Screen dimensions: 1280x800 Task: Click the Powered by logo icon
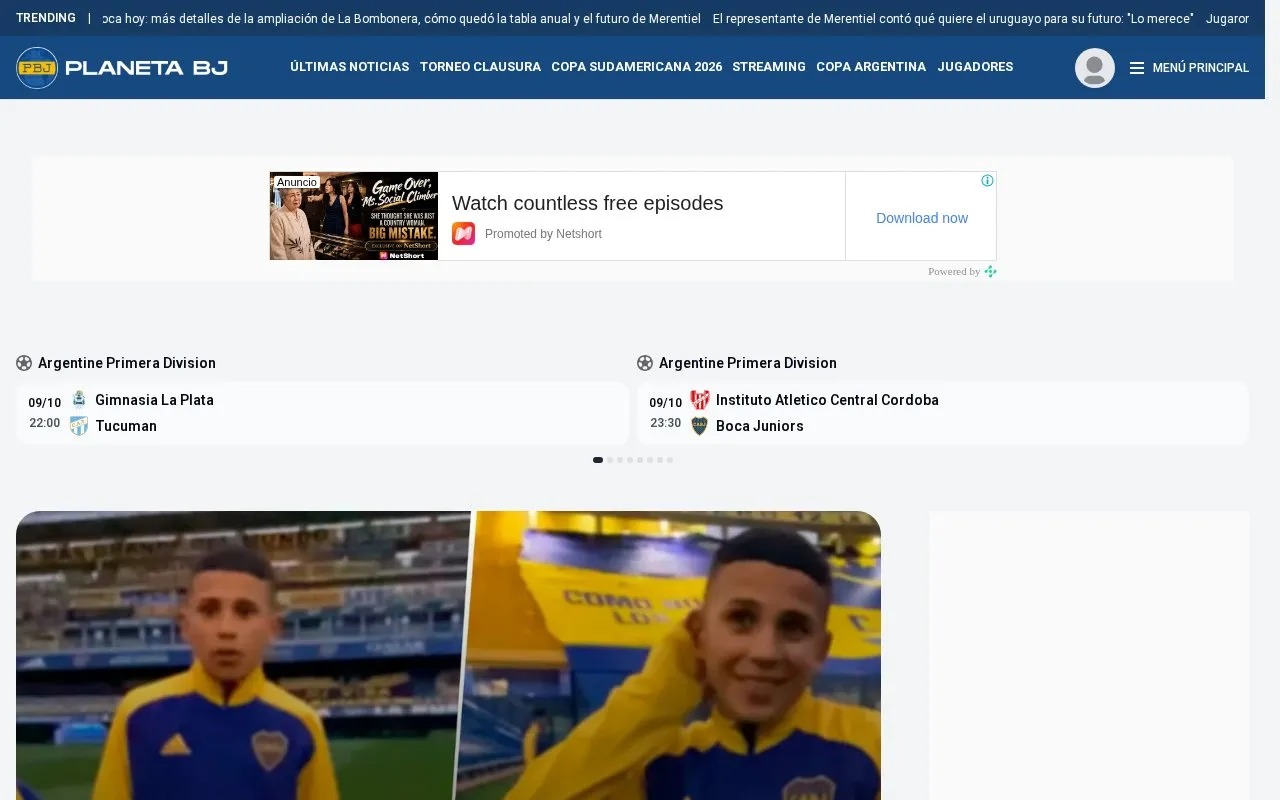(x=990, y=271)
